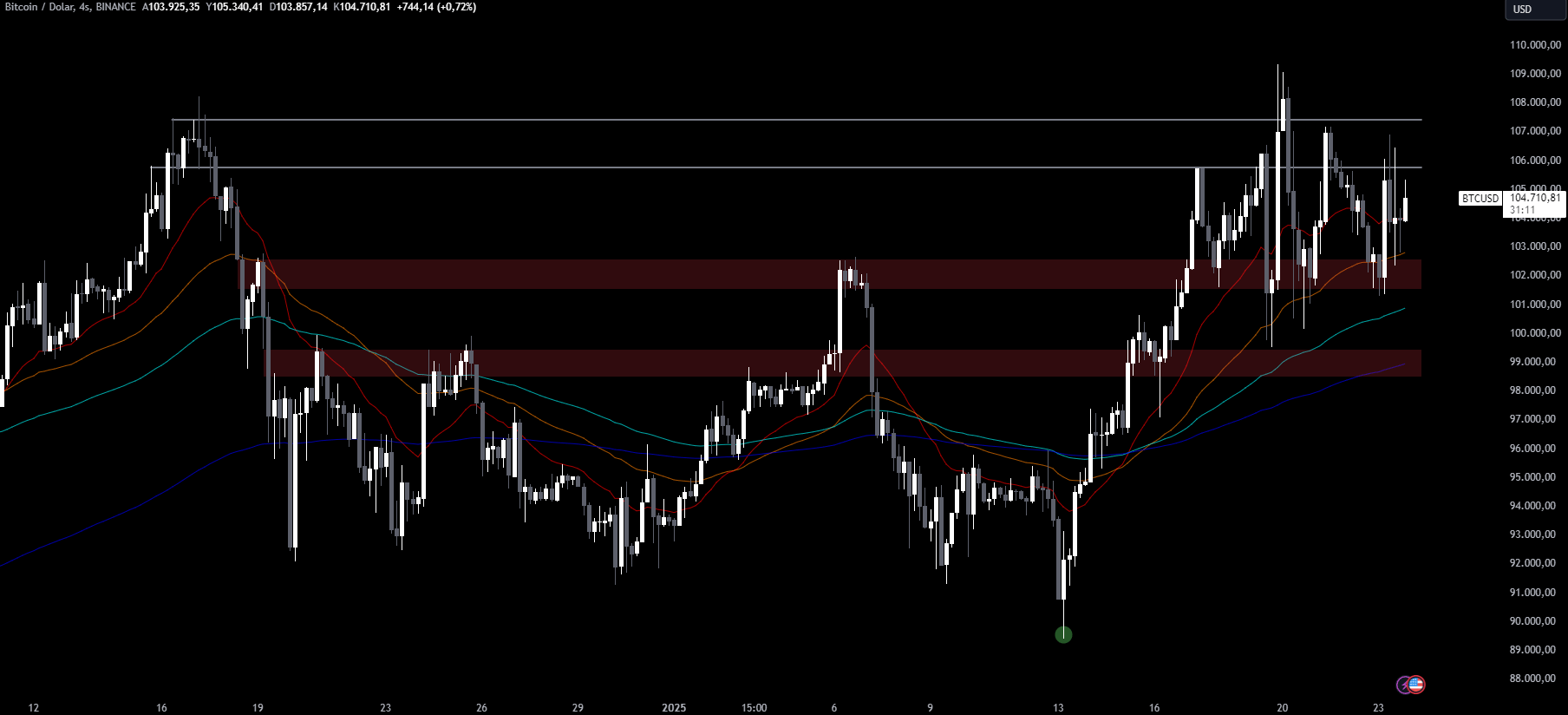Click the 110.000,00 price axis label
Image resolution: width=1568 pixels, height=715 pixels.
[1535, 45]
